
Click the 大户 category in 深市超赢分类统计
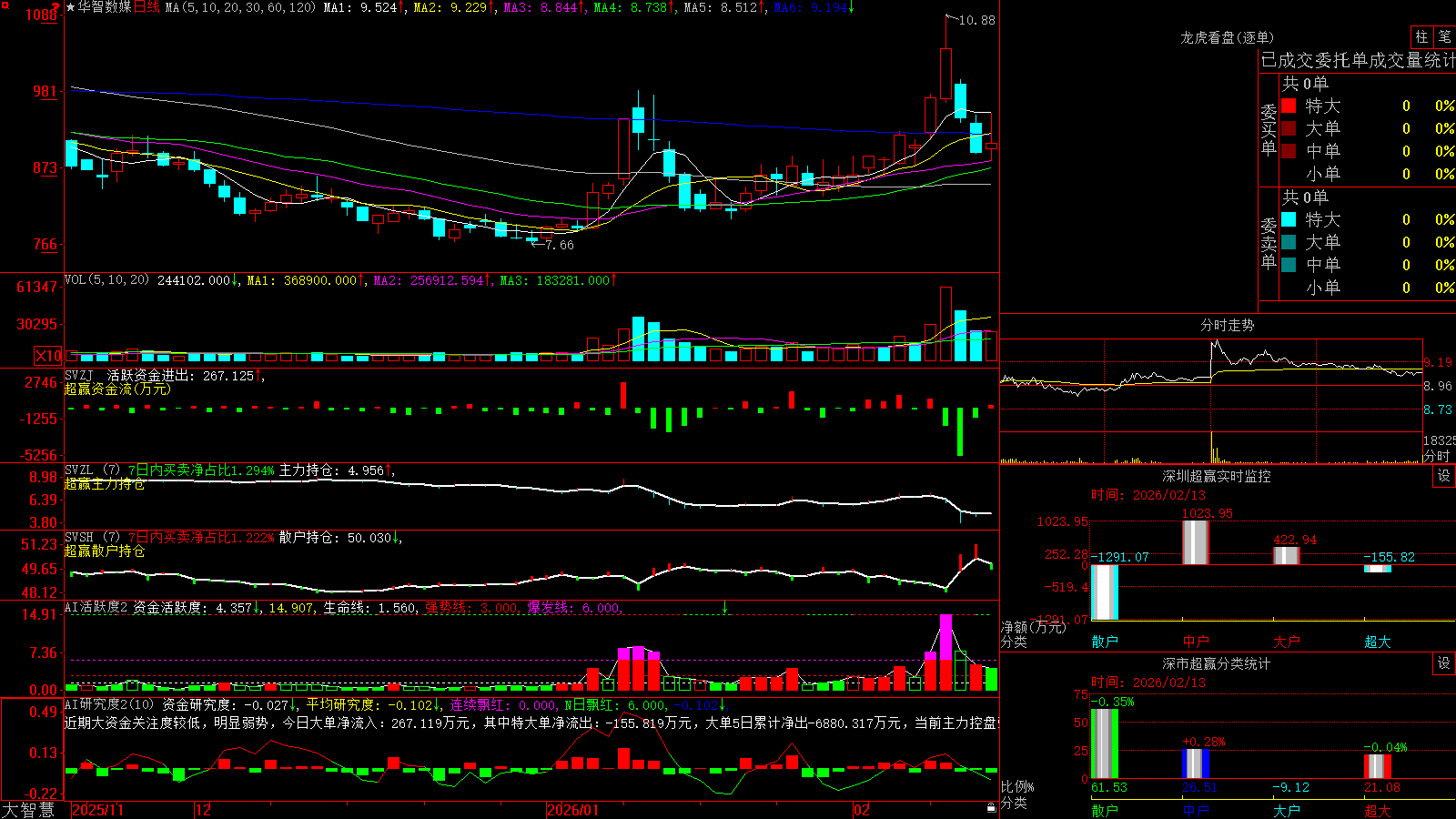click(1287, 810)
